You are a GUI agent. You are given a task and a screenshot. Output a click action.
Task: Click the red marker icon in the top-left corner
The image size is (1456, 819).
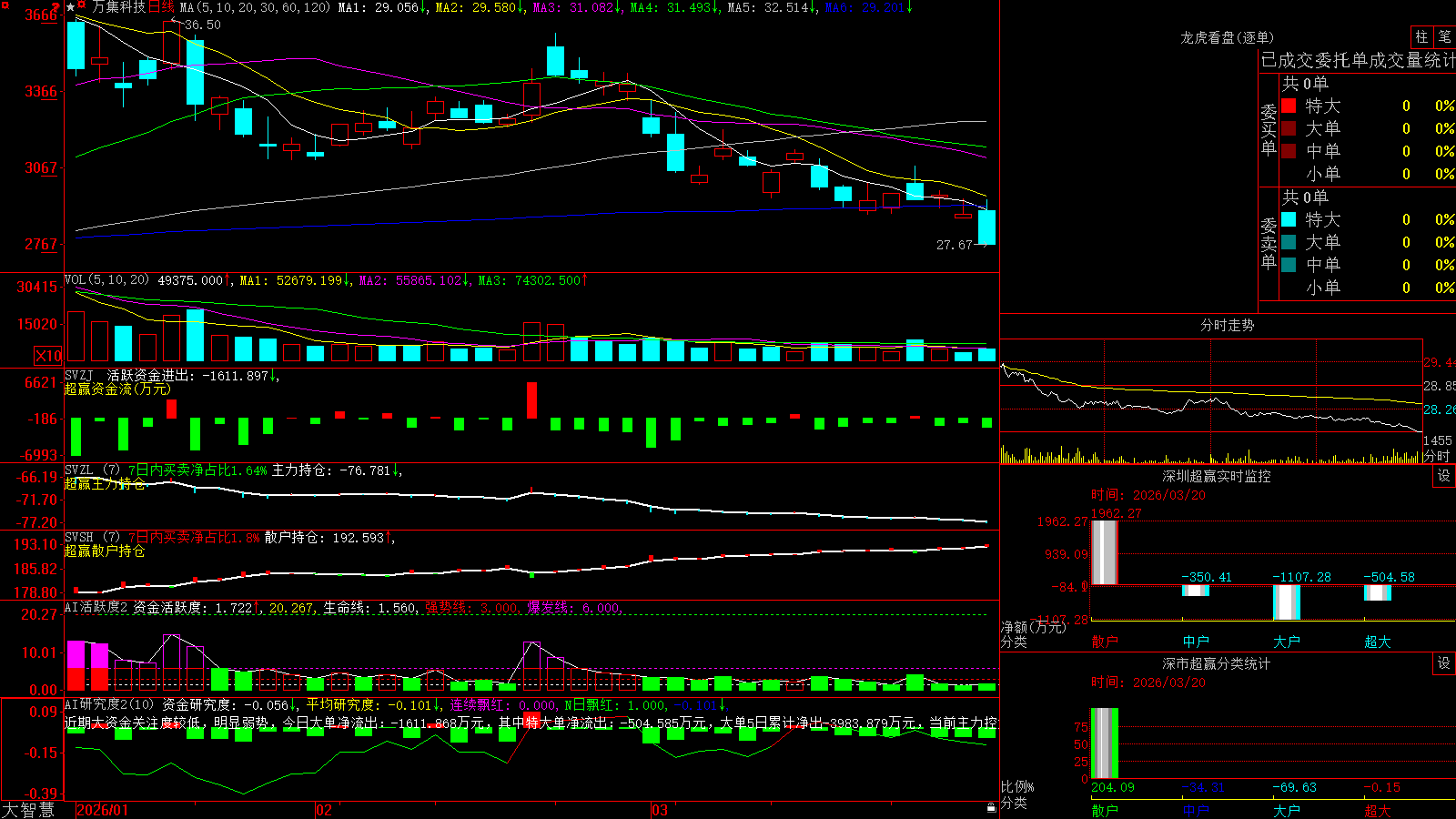[x=5, y=5]
